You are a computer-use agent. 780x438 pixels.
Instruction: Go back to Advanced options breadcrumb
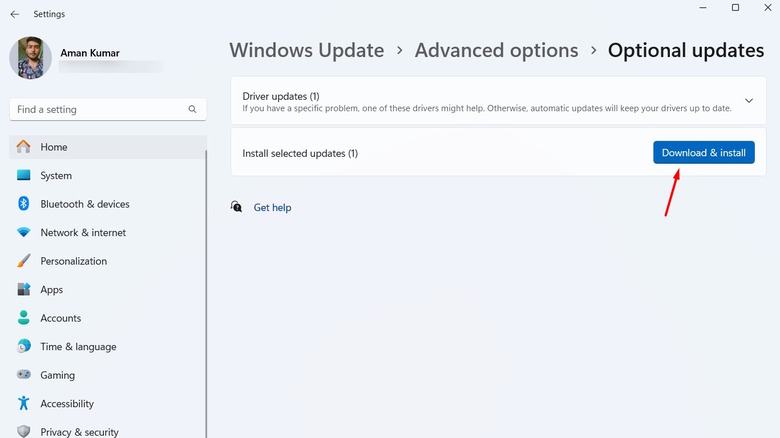[x=496, y=50]
